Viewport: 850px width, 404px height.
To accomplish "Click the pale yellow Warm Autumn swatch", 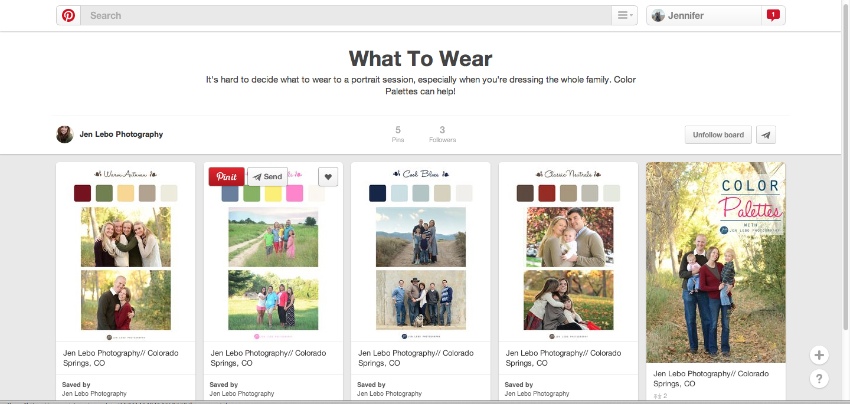I will point(126,193).
